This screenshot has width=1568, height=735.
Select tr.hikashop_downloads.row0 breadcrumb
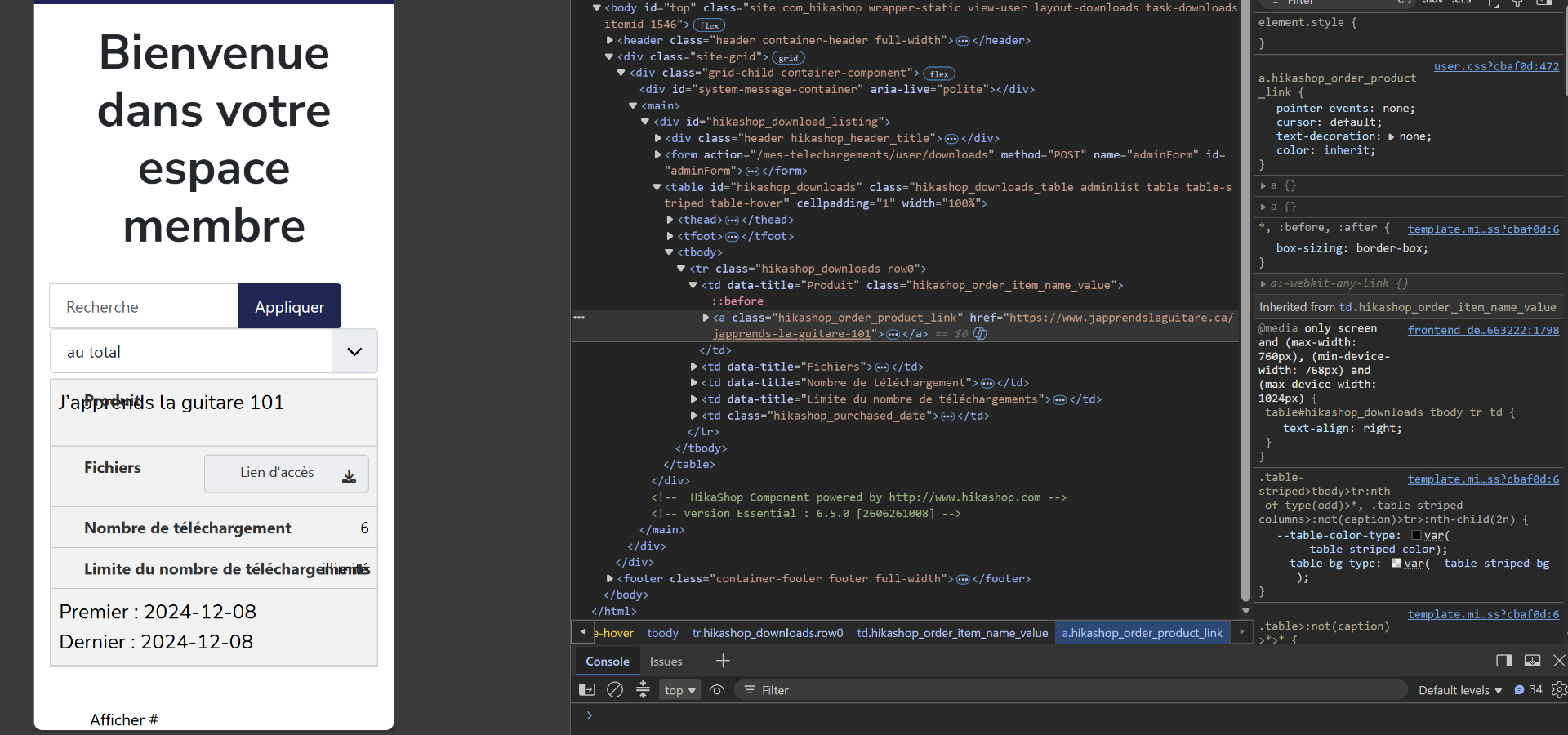click(x=768, y=633)
